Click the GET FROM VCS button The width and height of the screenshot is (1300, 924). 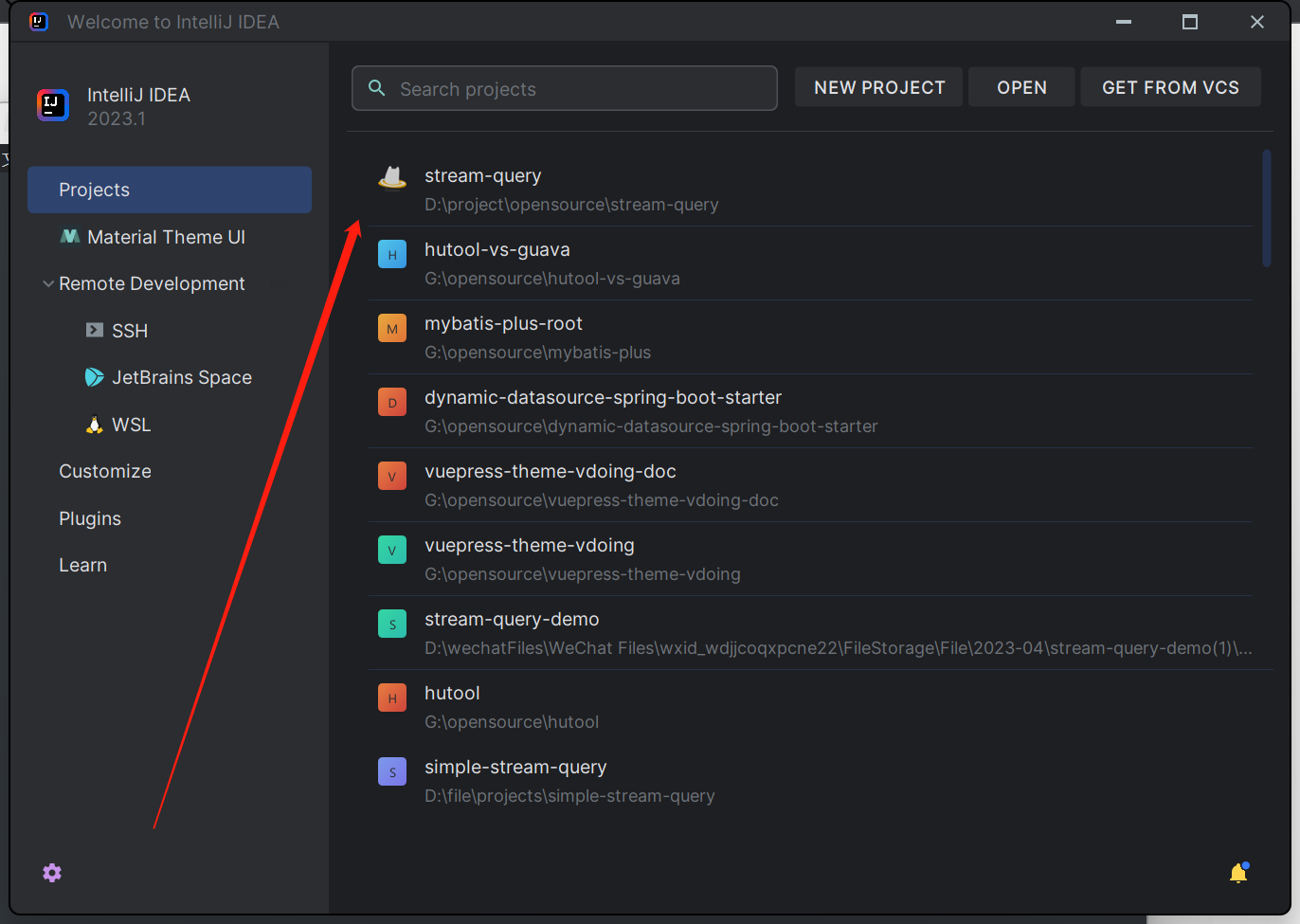tap(1170, 87)
